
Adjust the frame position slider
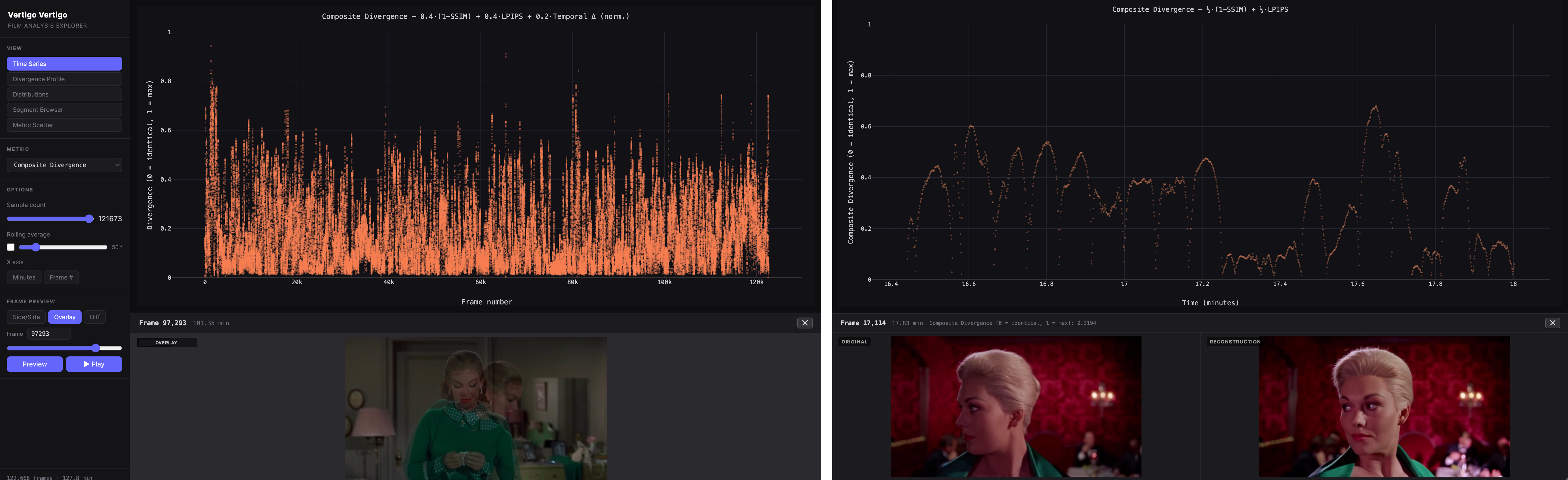[x=64, y=348]
